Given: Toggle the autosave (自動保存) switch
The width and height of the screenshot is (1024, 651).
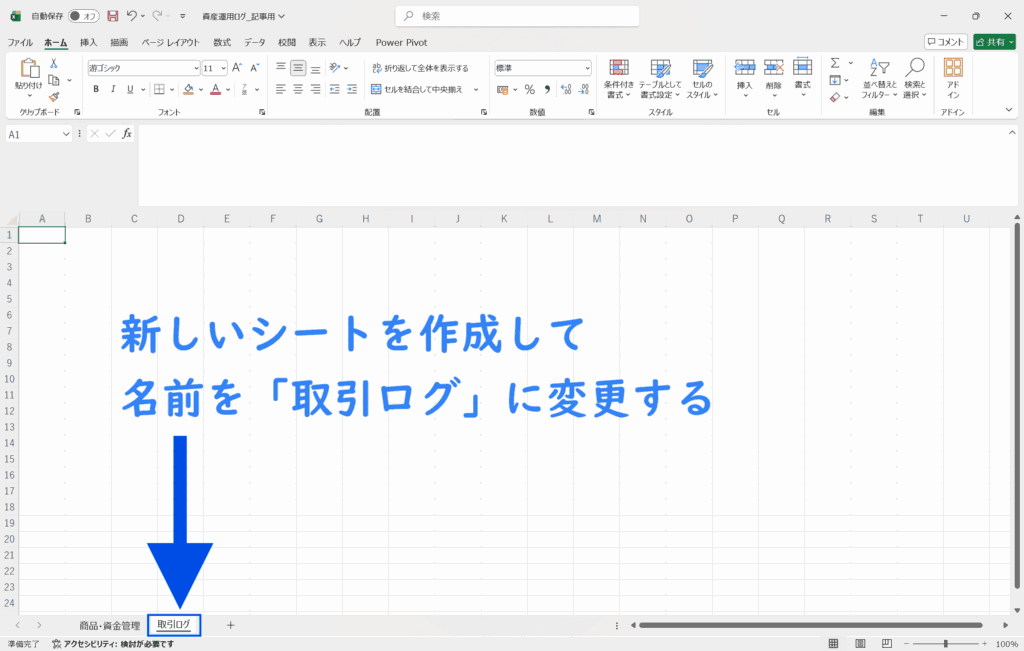Looking at the screenshot, I should tap(84, 16).
